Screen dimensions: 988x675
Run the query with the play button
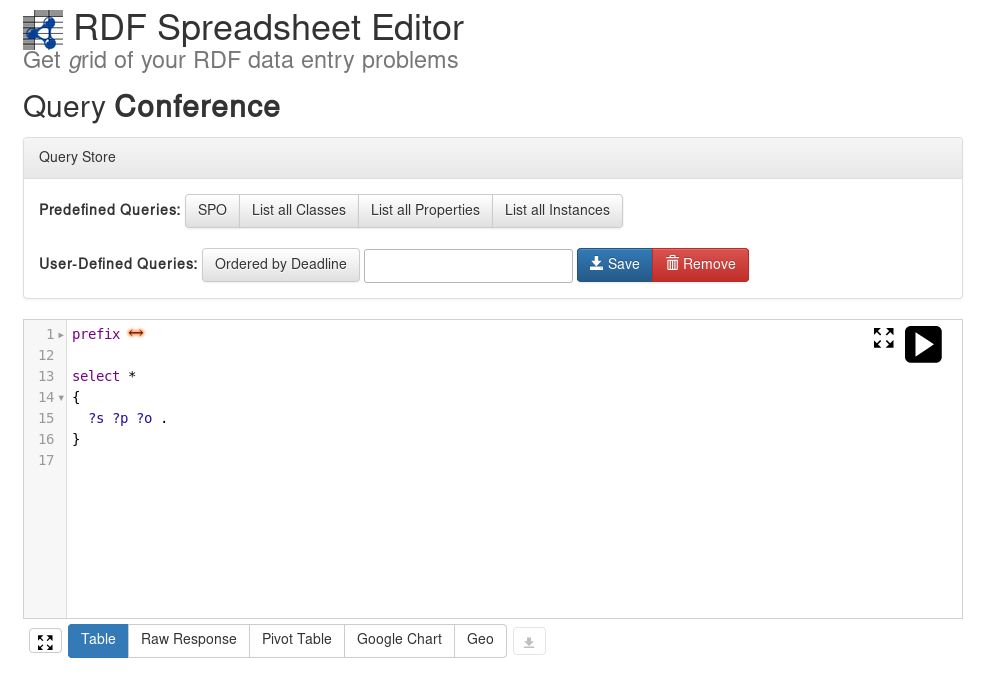coord(923,344)
